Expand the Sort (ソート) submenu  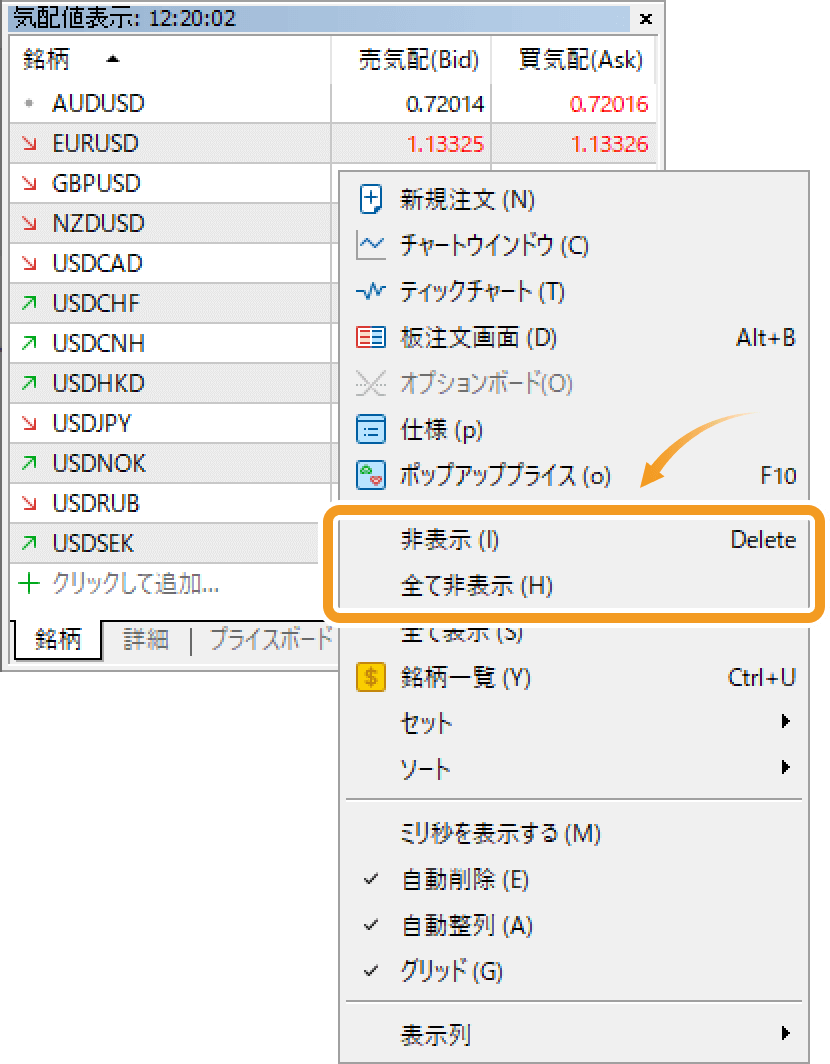(573, 768)
